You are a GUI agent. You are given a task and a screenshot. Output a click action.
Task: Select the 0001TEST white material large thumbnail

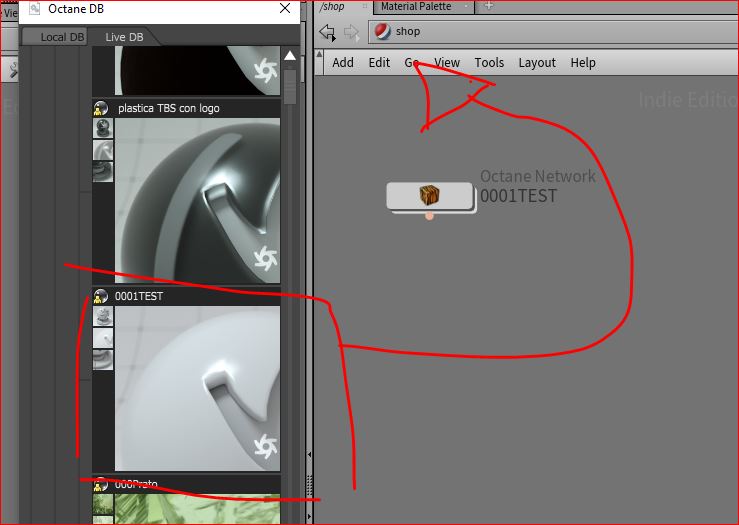(x=197, y=388)
